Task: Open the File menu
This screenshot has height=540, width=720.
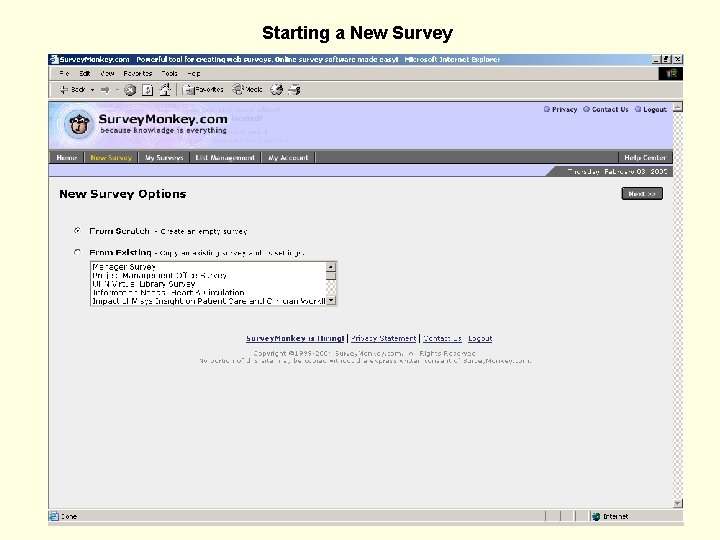Action: [64, 73]
